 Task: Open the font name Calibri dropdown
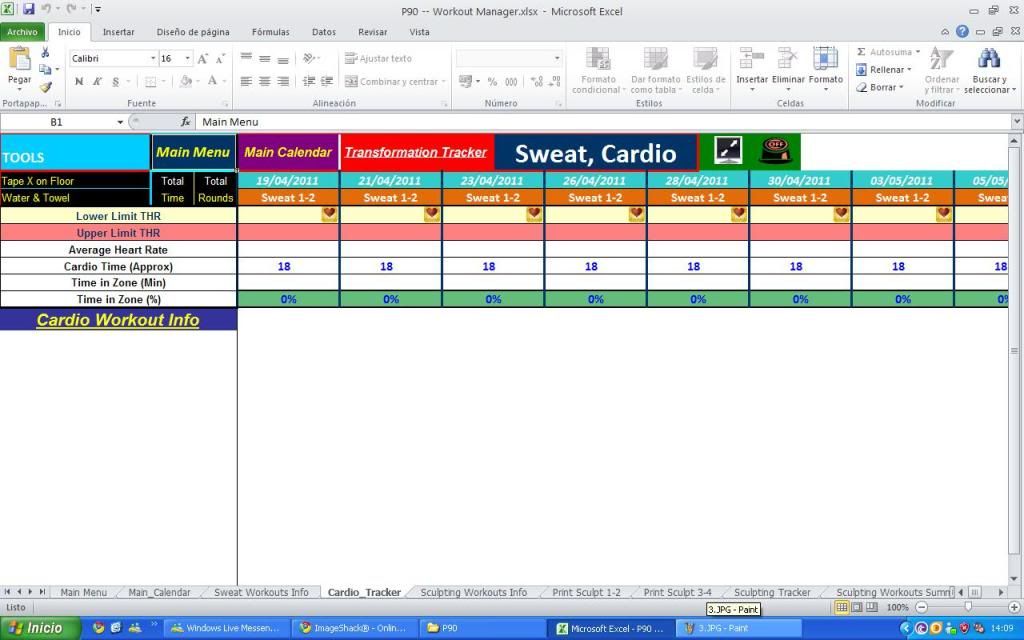point(153,58)
